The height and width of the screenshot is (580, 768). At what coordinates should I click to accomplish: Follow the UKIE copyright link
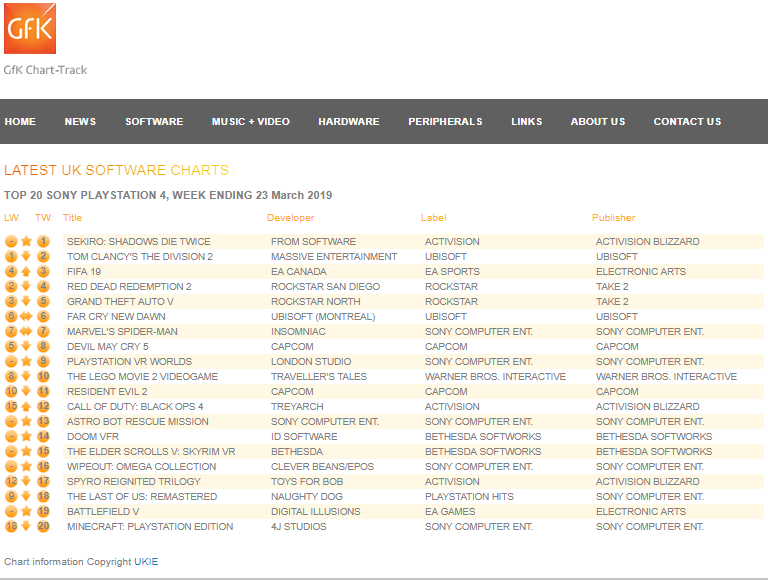click(x=146, y=561)
